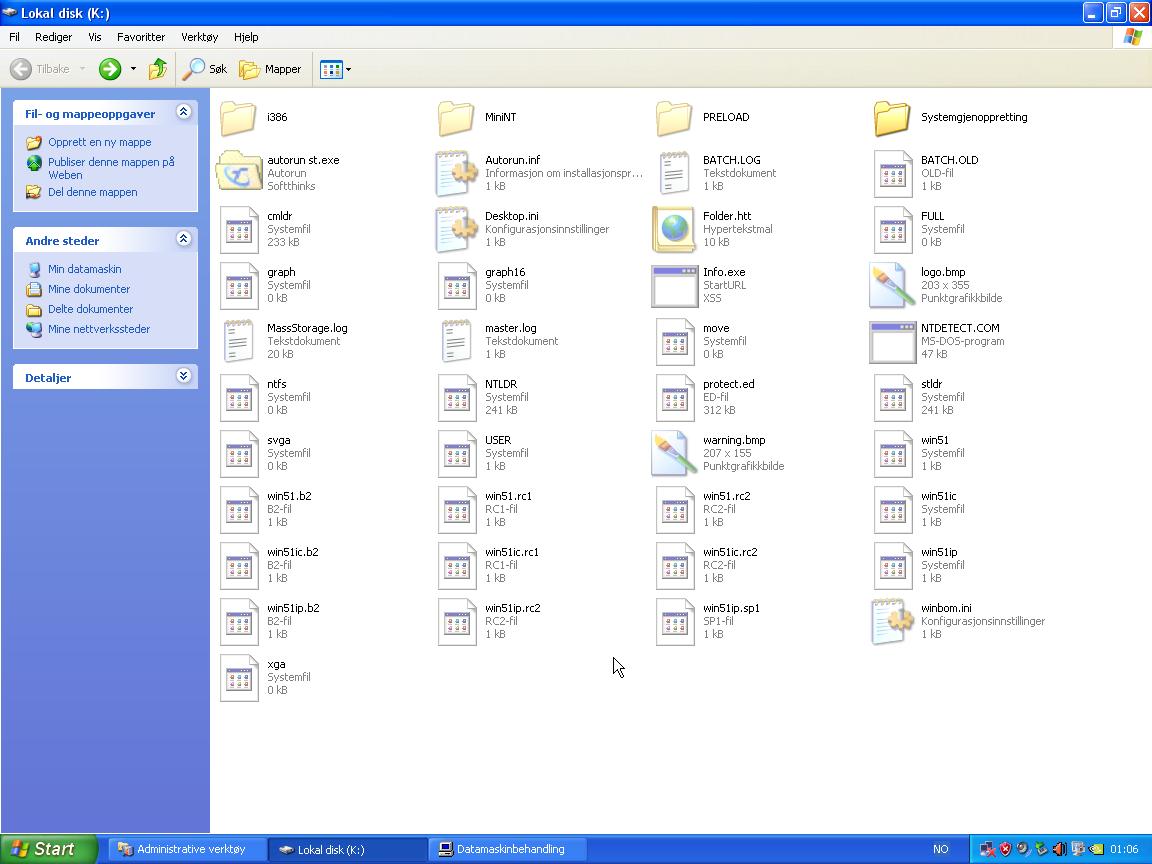Click the green Forward arrow button
The height and width of the screenshot is (864, 1152).
point(110,69)
